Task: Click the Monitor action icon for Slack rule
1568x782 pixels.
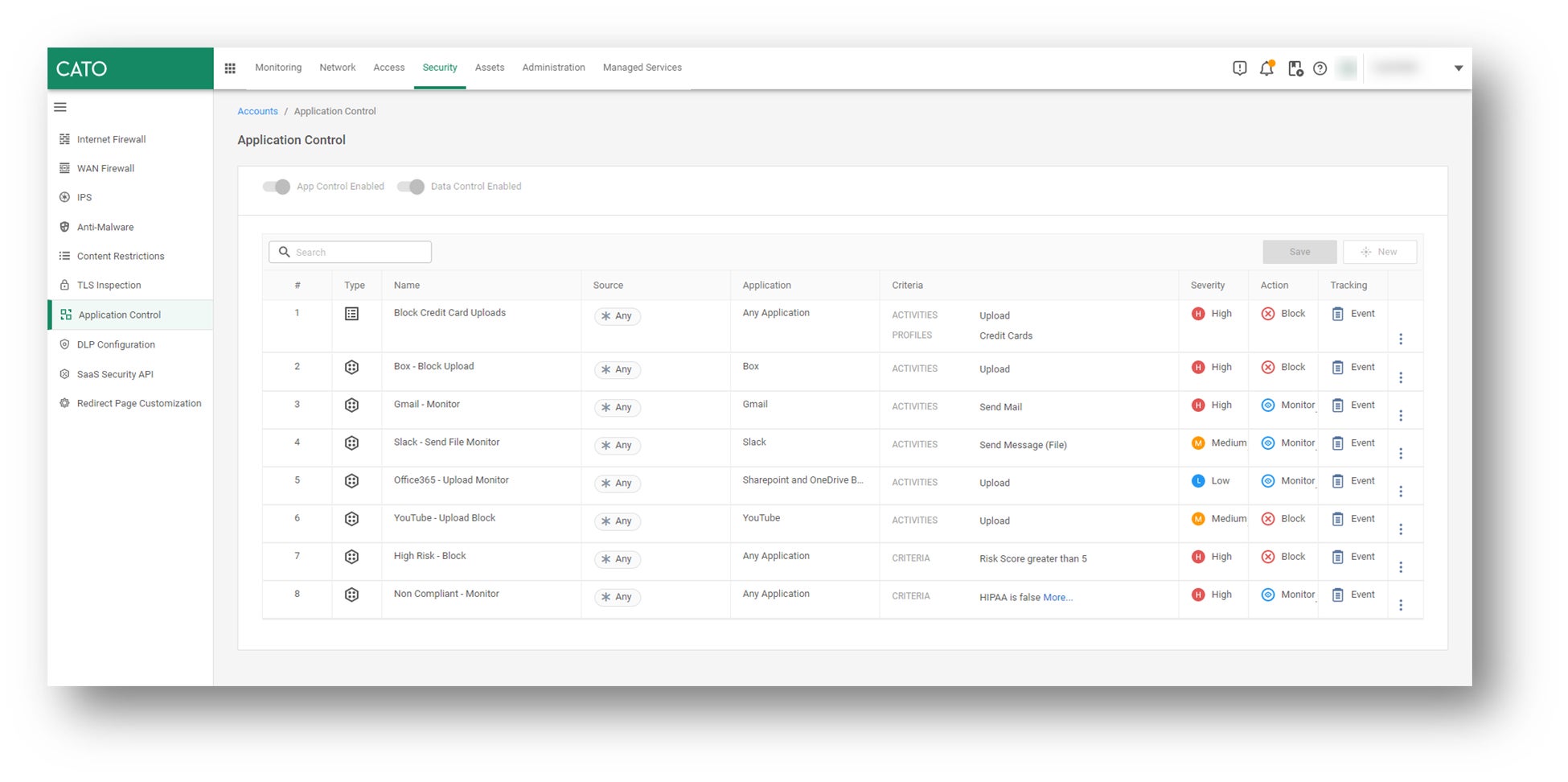Action: (x=1268, y=443)
